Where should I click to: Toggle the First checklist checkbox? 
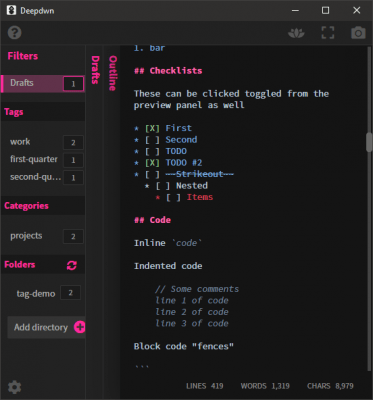152,128
